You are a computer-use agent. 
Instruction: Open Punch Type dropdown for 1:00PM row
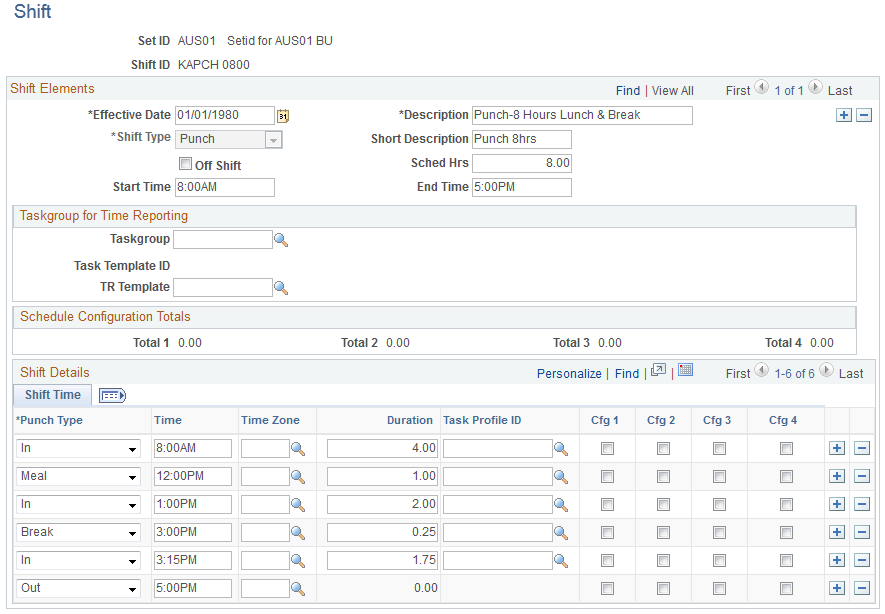[x=78, y=505]
